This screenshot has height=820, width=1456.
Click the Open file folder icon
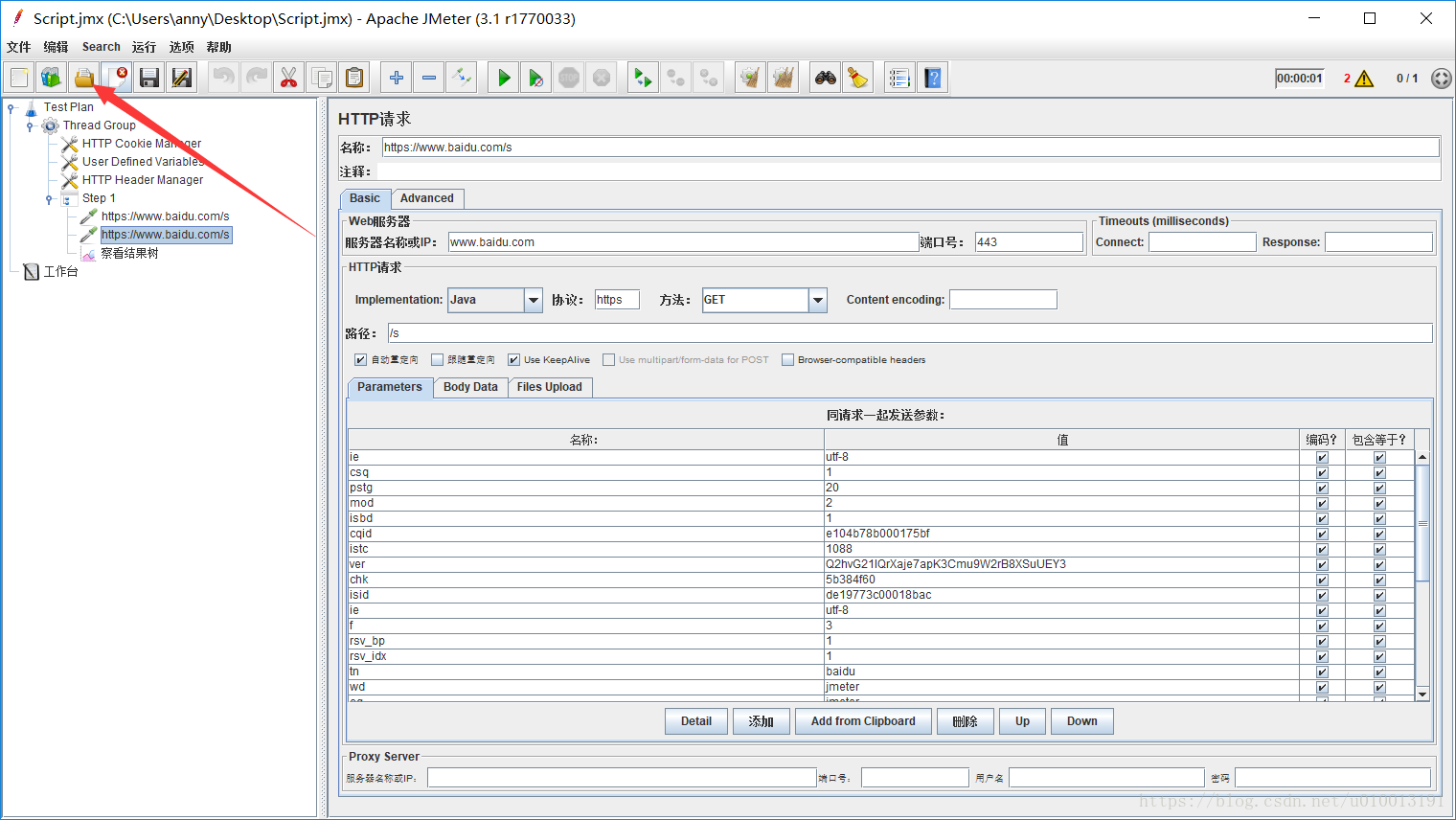[x=84, y=78]
